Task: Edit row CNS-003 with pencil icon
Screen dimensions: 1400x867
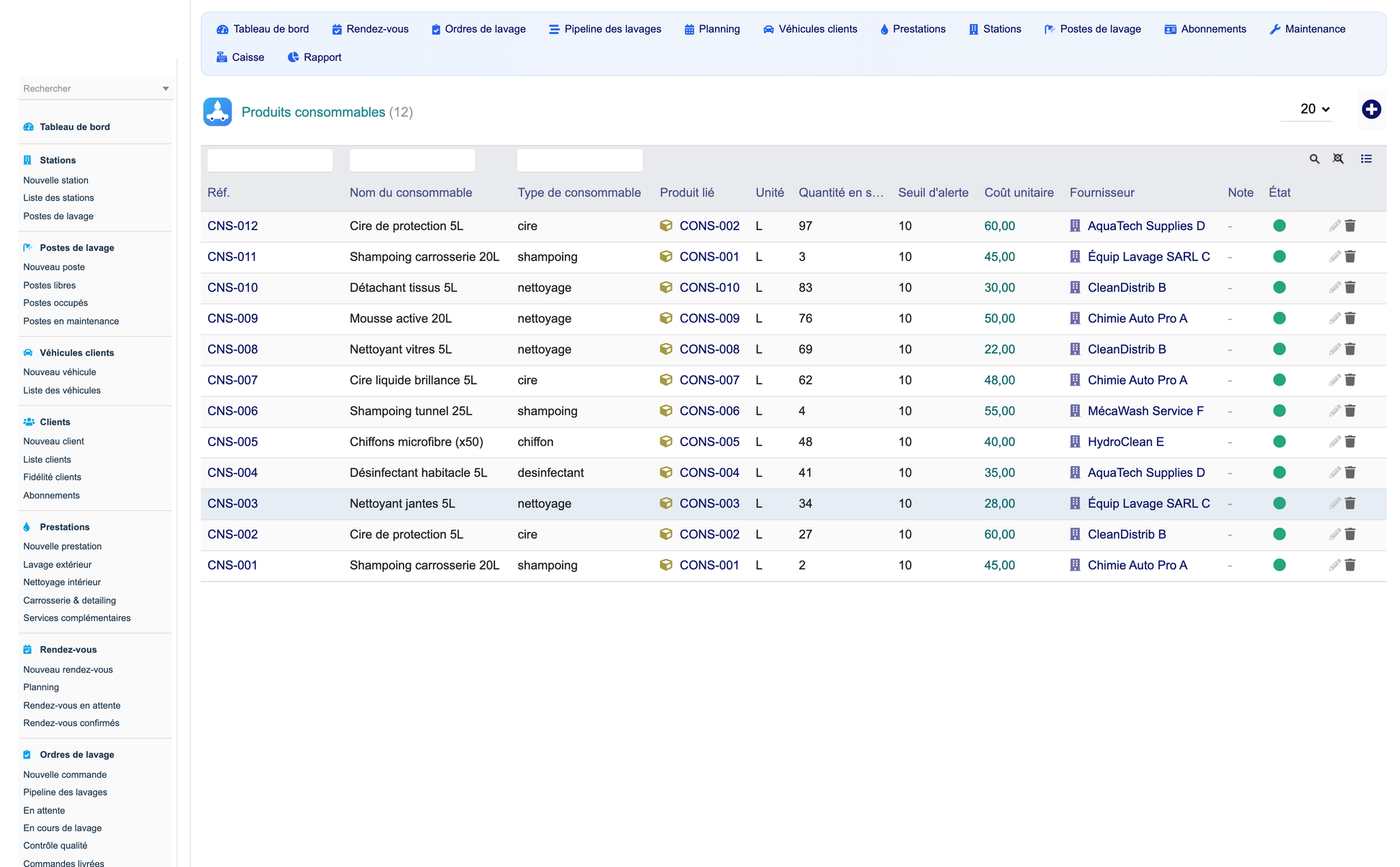Action: [1335, 504]
